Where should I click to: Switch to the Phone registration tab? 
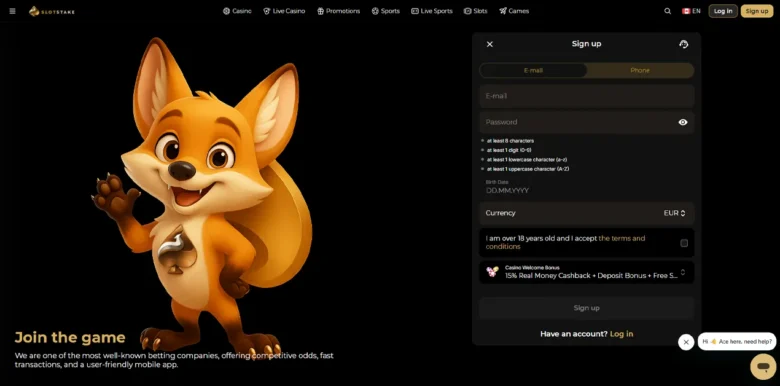click(x=640, y=71)
